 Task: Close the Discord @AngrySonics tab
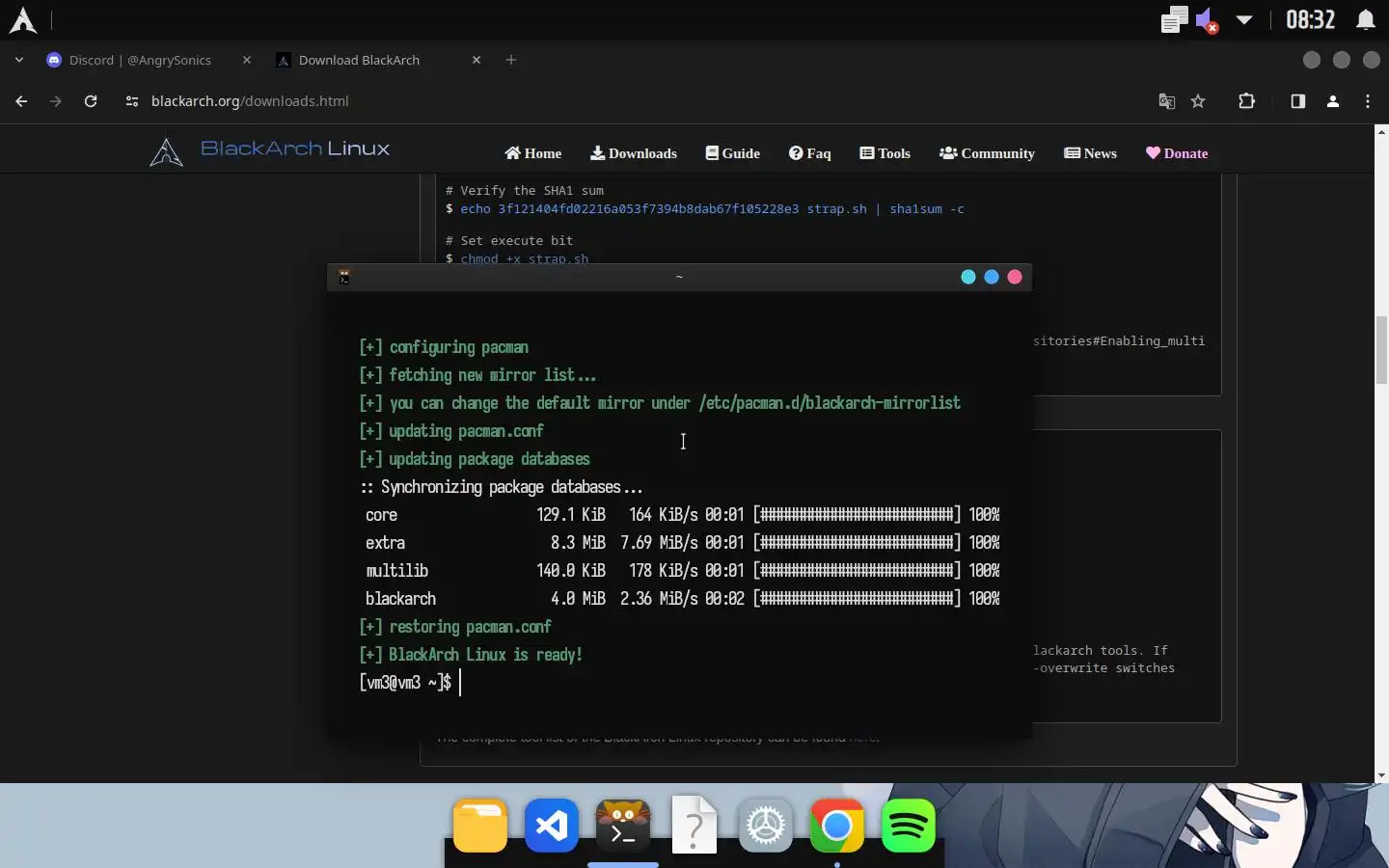(247, 60)
